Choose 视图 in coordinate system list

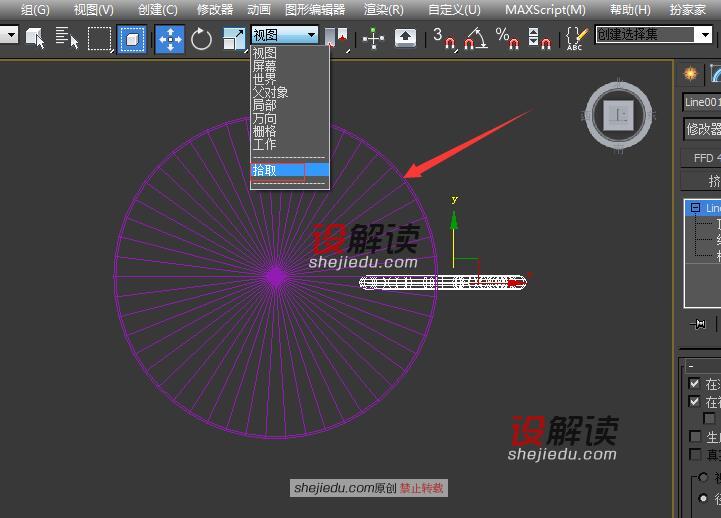[290, 53]
